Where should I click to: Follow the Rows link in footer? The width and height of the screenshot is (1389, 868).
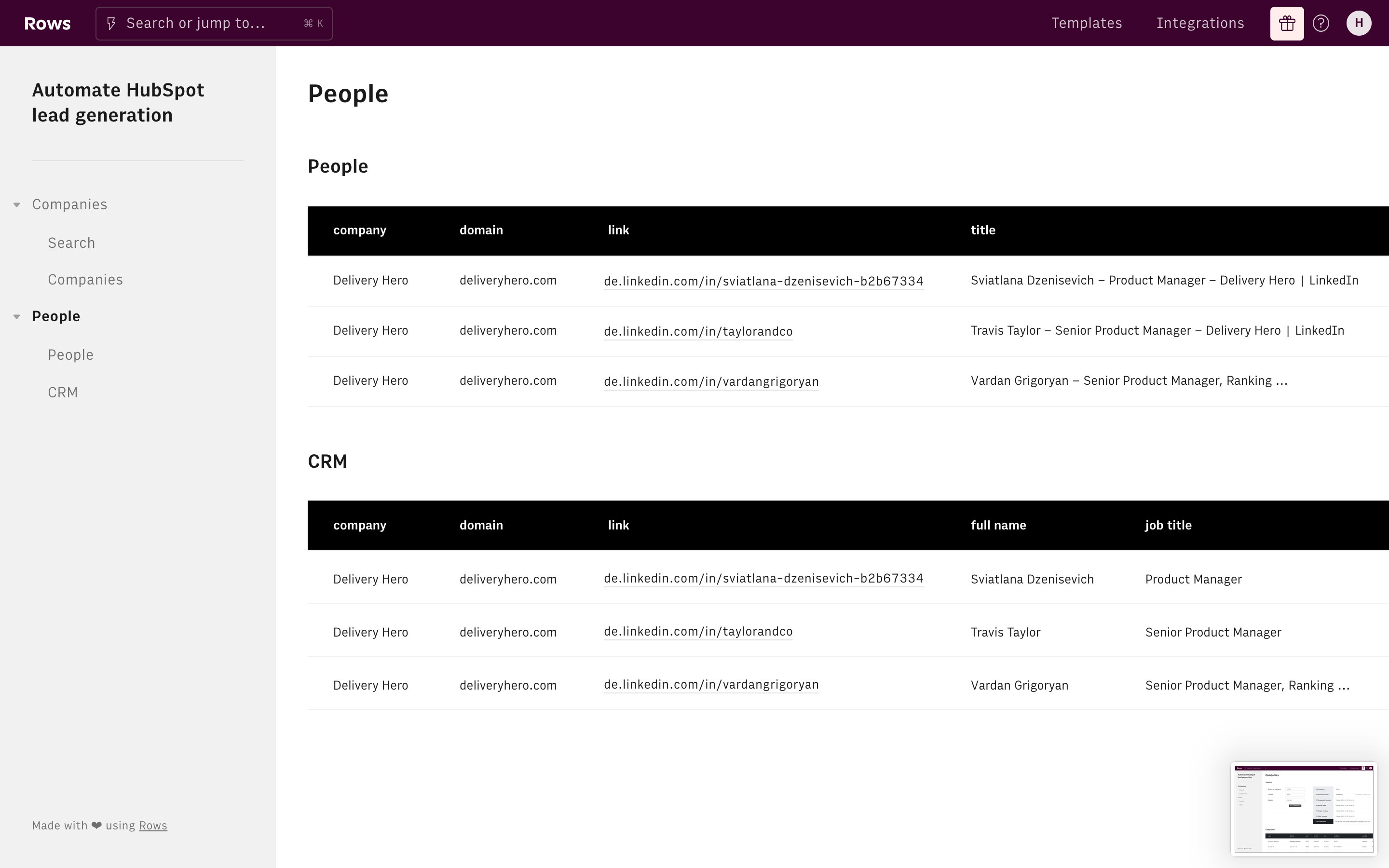coord(153,826)
